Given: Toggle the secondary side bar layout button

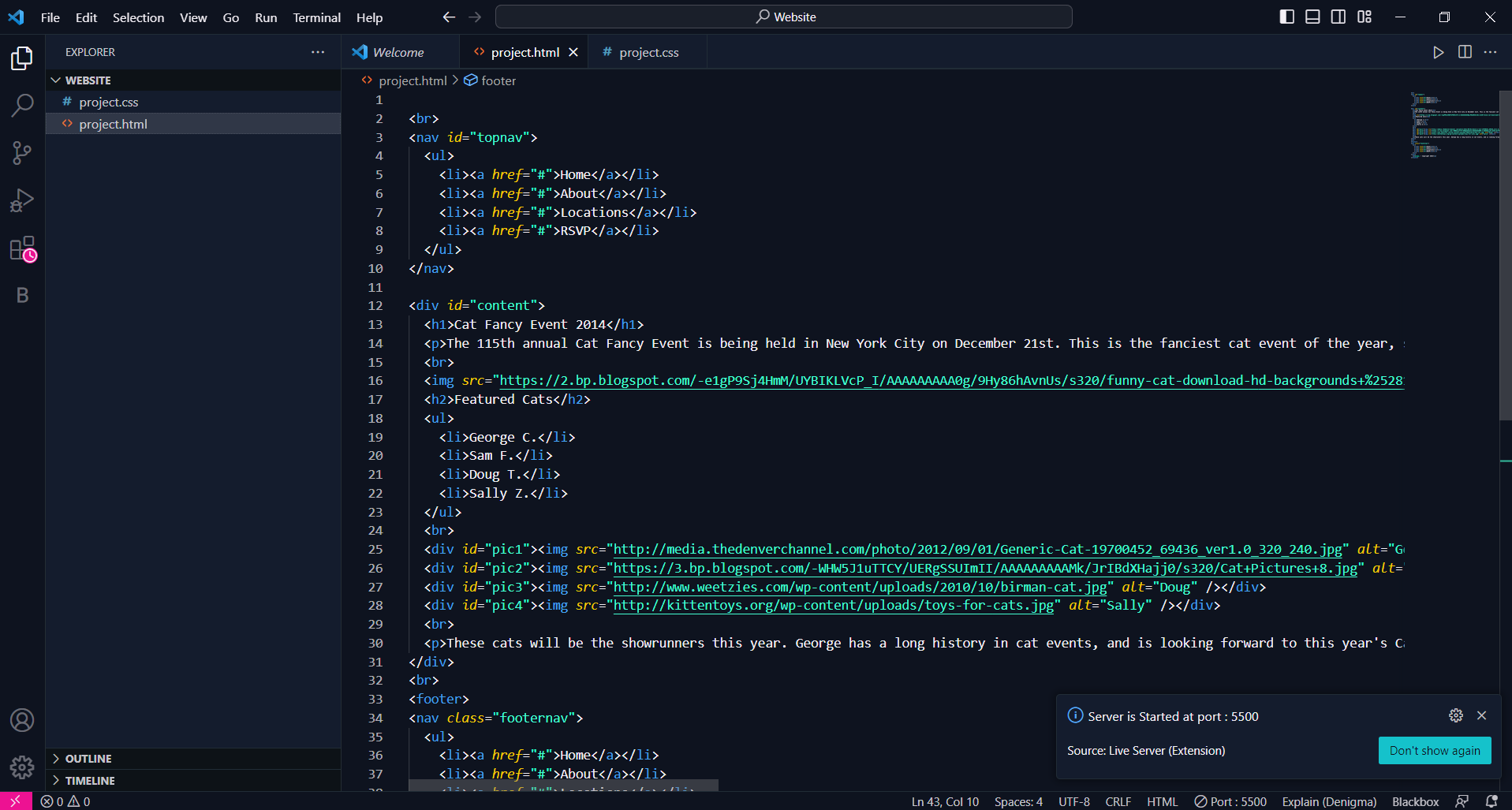Looking at the screenshot, I should point(1338,17).
